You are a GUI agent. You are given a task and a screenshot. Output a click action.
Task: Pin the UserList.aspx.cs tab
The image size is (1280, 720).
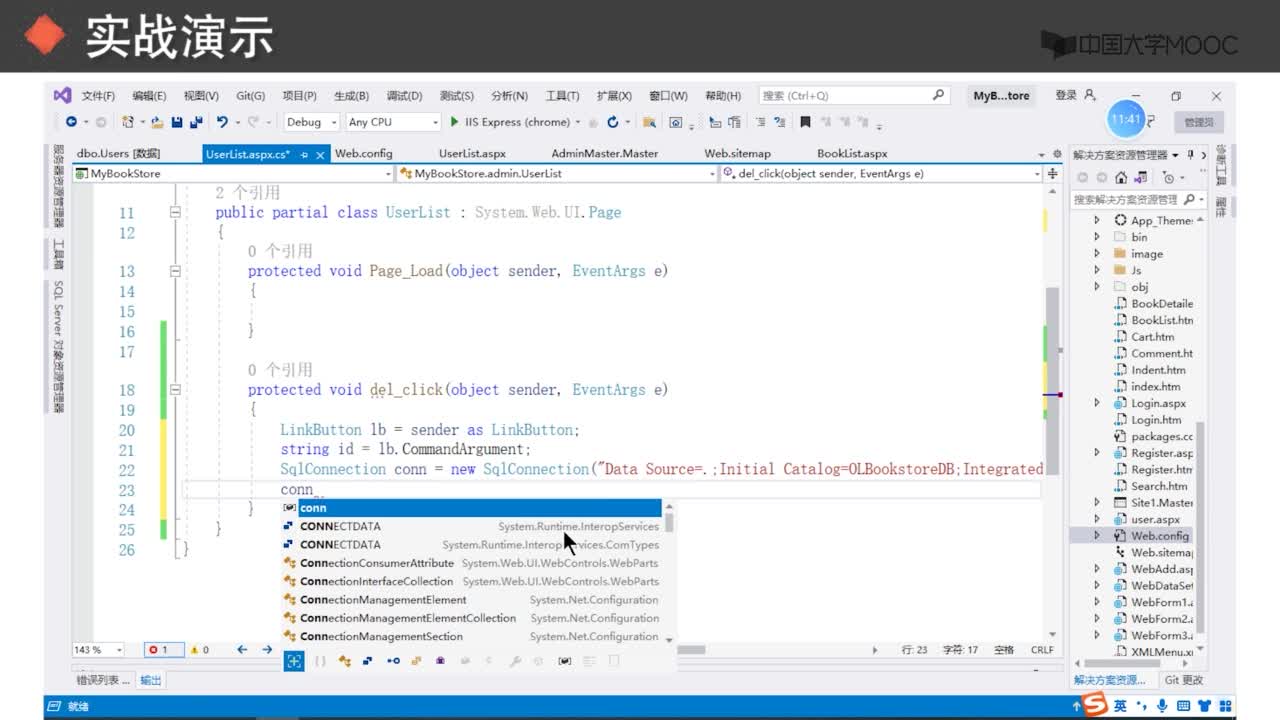(303, 154)
